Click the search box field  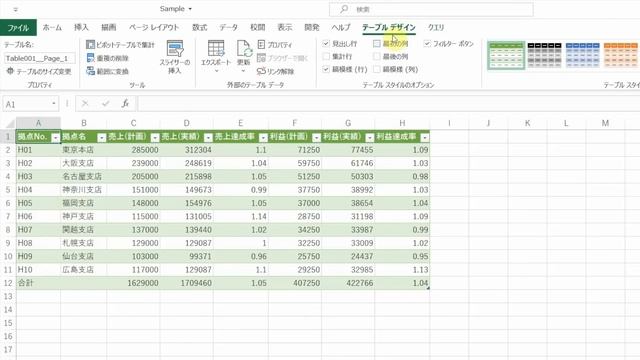[431, 9]
